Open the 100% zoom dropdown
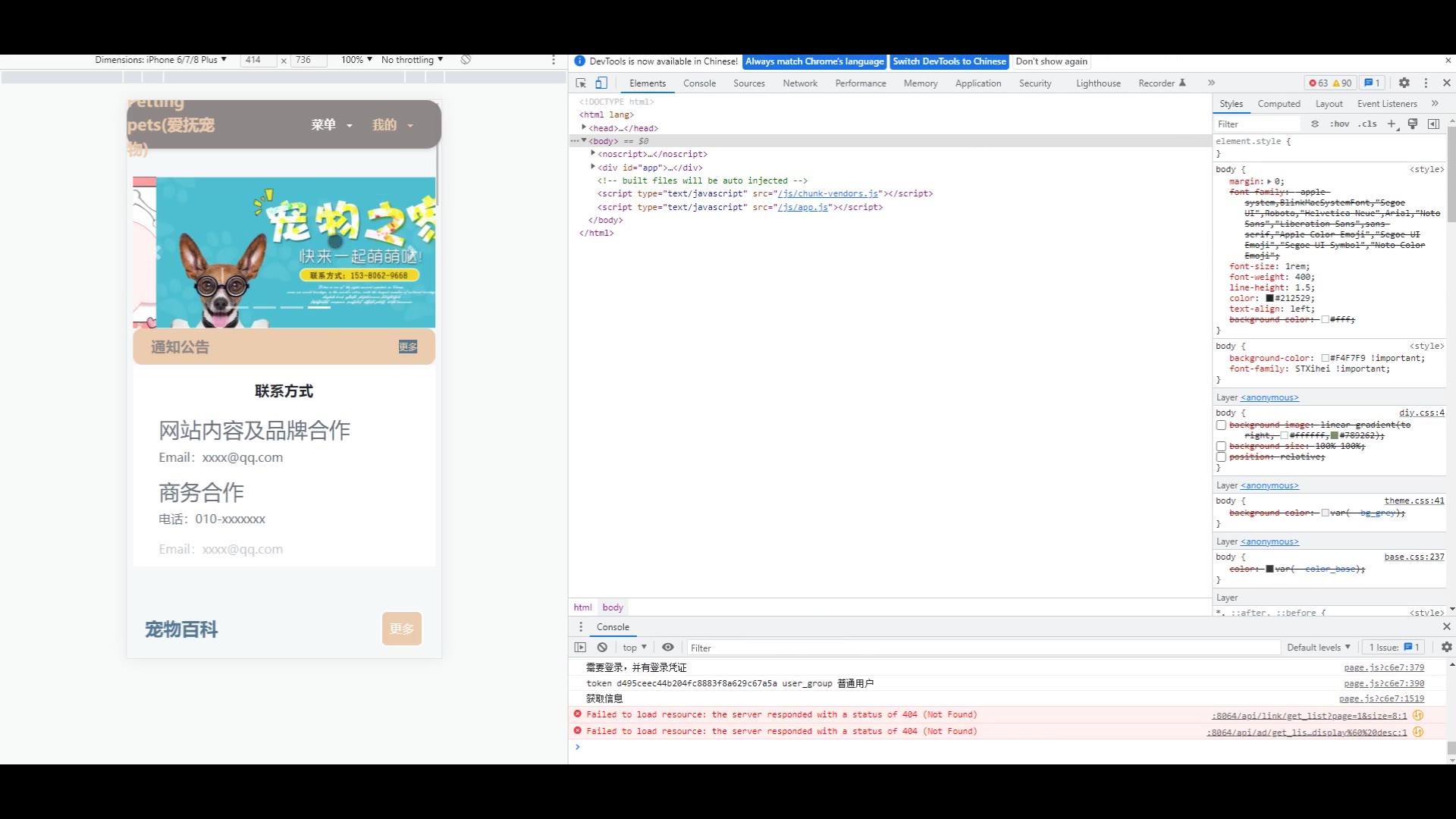This screenshot has height=819, width=1456. click(x=356, y=60)
